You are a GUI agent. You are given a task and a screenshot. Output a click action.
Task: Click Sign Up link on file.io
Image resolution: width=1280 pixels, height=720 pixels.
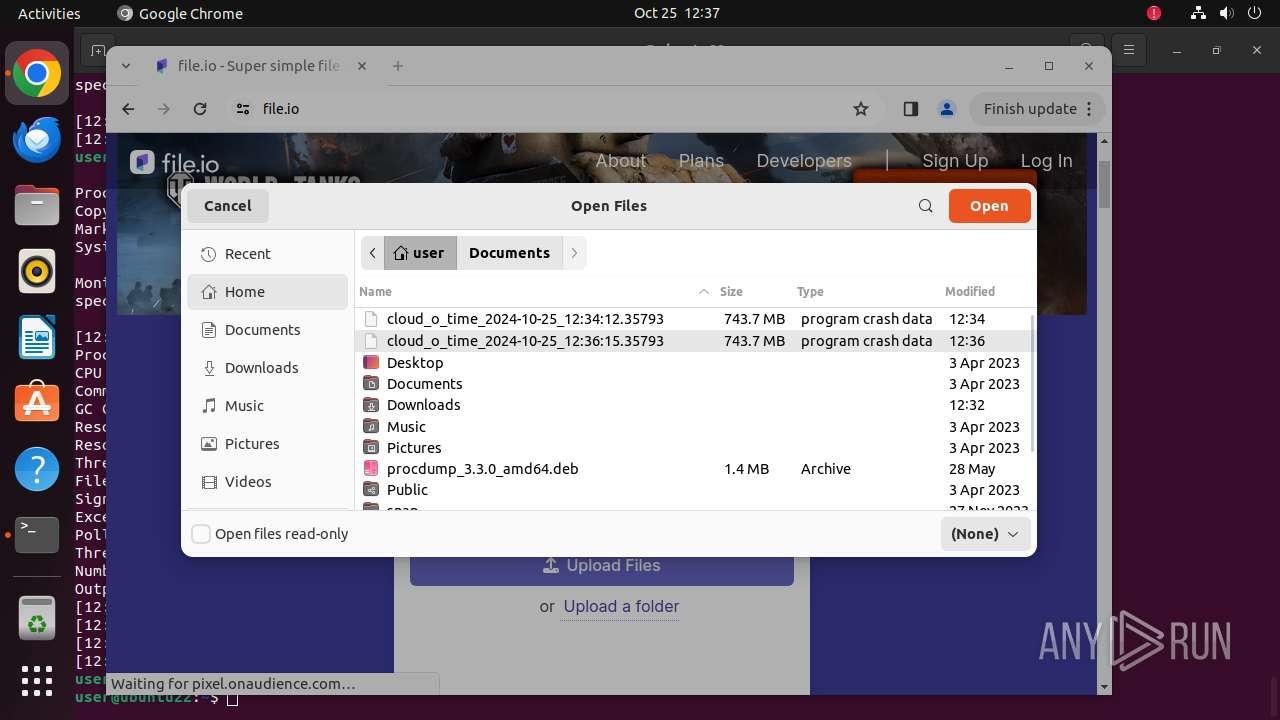(x=955, y=161)
